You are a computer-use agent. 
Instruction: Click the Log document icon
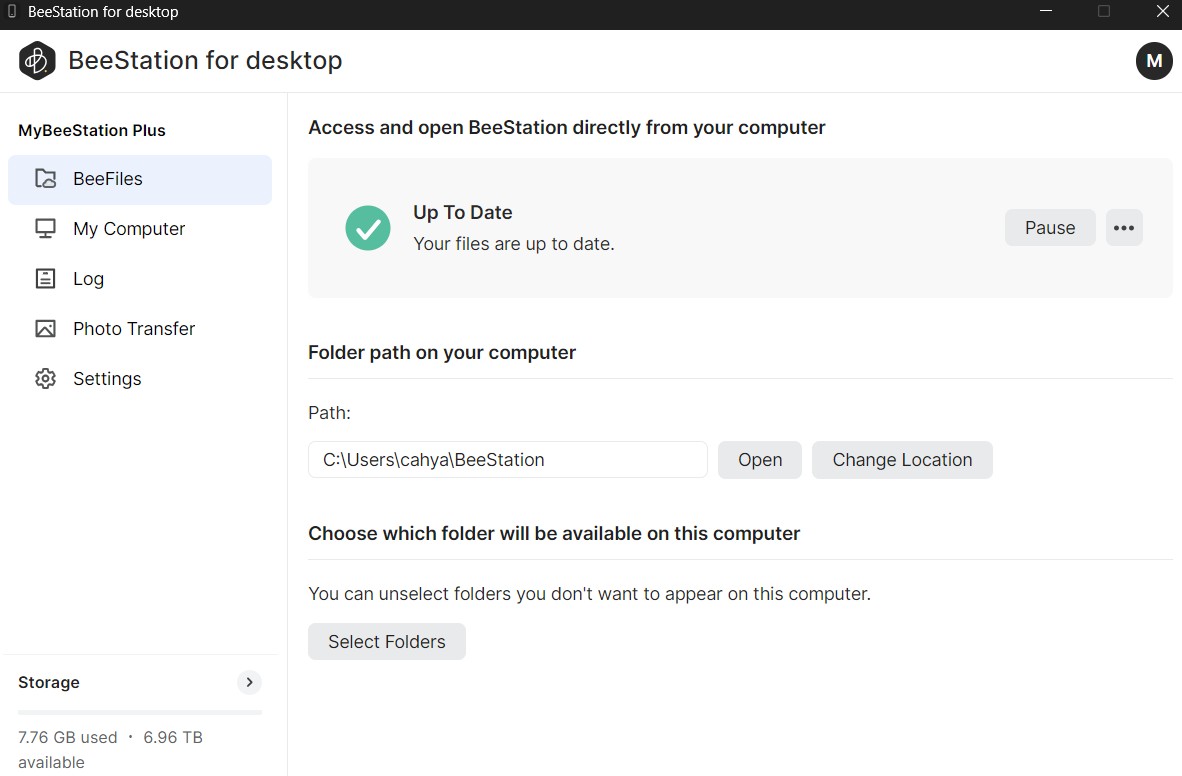pos(45,278)
